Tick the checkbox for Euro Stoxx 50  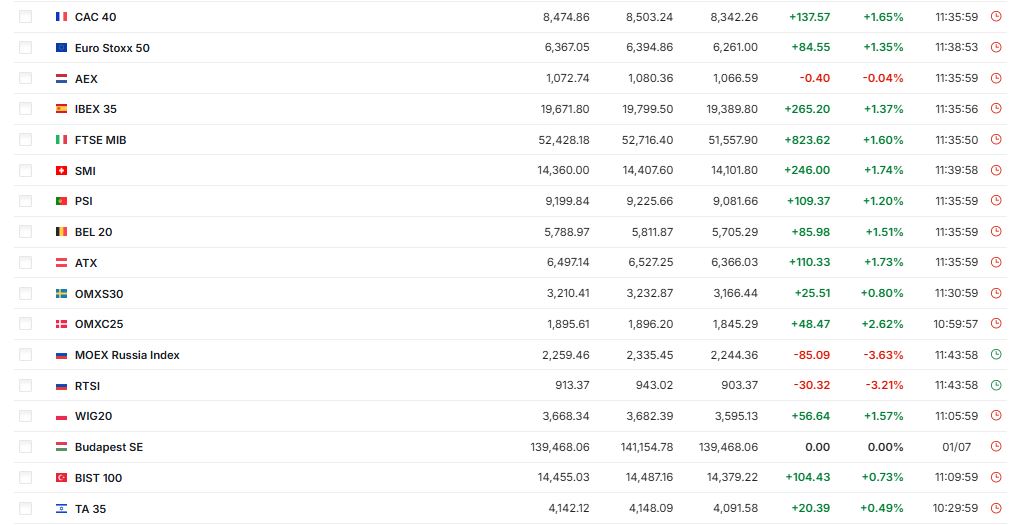pos(26,47)
